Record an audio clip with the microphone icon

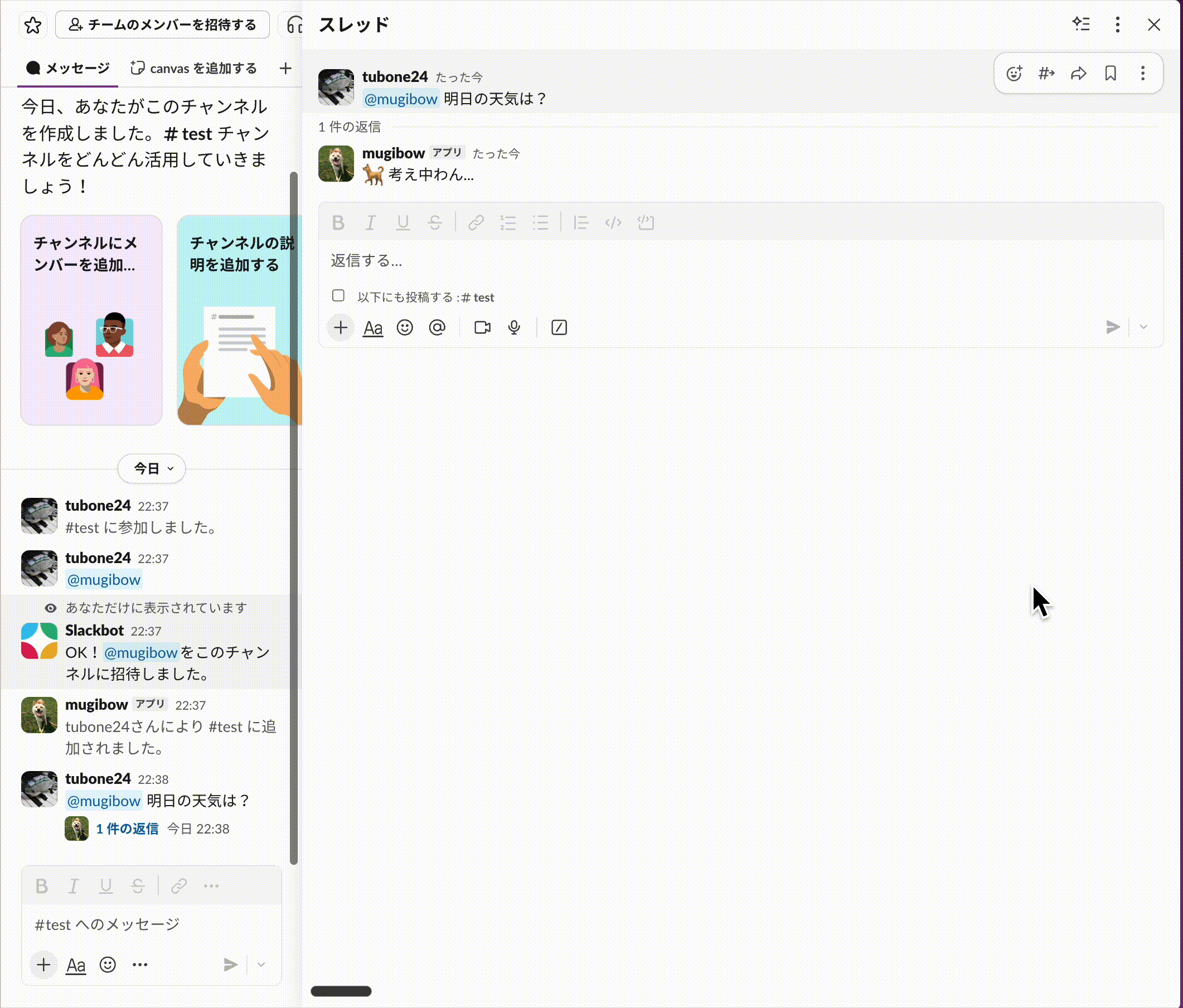(514, 327)
